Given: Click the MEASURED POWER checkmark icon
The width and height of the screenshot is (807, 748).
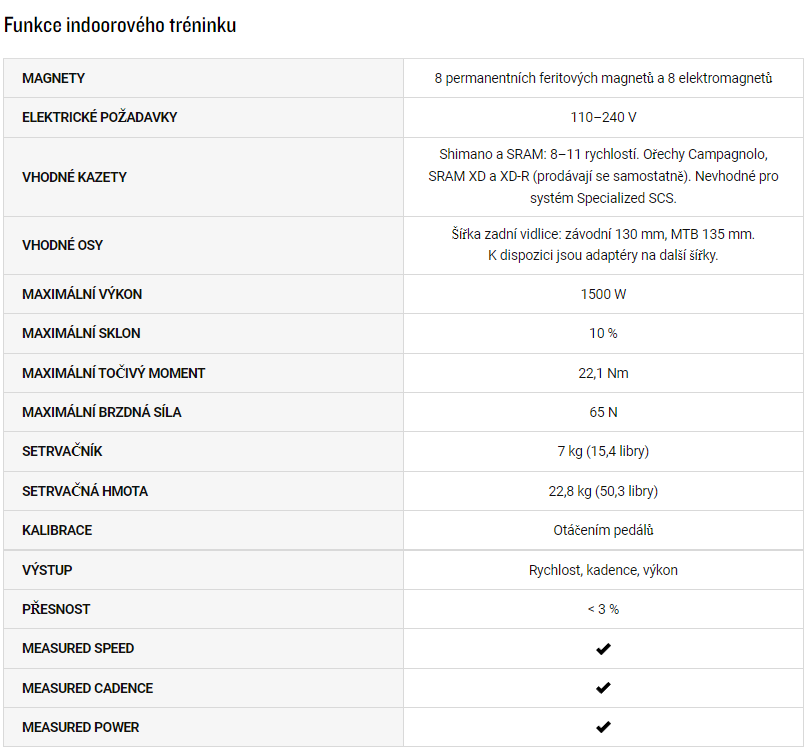Looking at the screenshot, I should point(603,727).
